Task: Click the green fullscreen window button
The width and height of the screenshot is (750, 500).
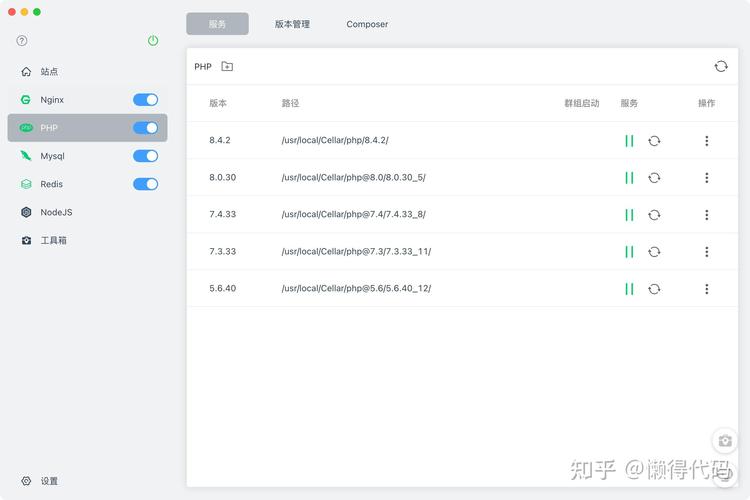Action: 37,12
